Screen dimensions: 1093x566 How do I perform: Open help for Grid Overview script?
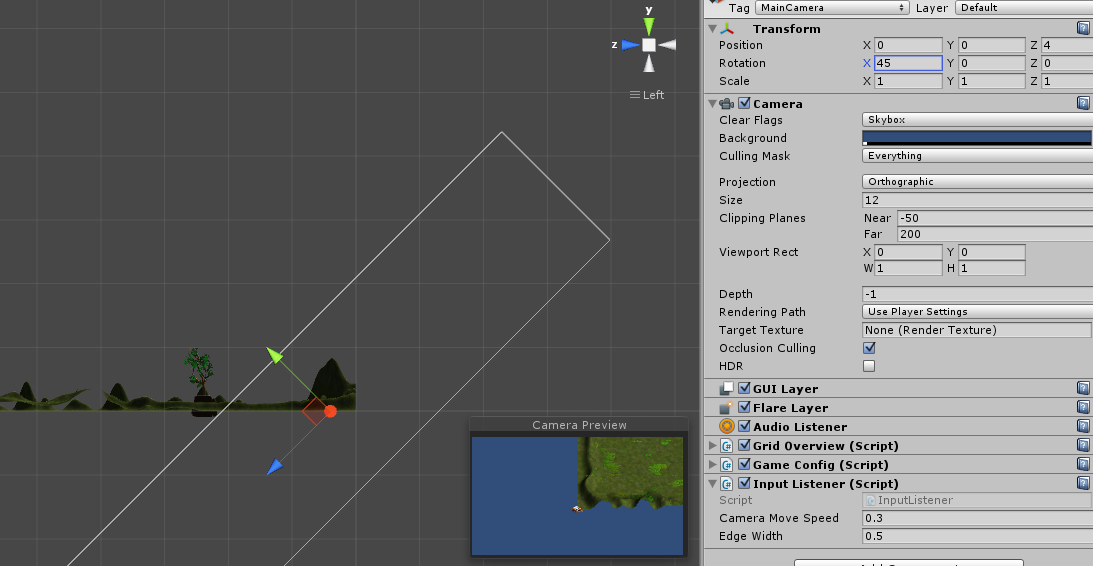click(x=1083, y=445)
